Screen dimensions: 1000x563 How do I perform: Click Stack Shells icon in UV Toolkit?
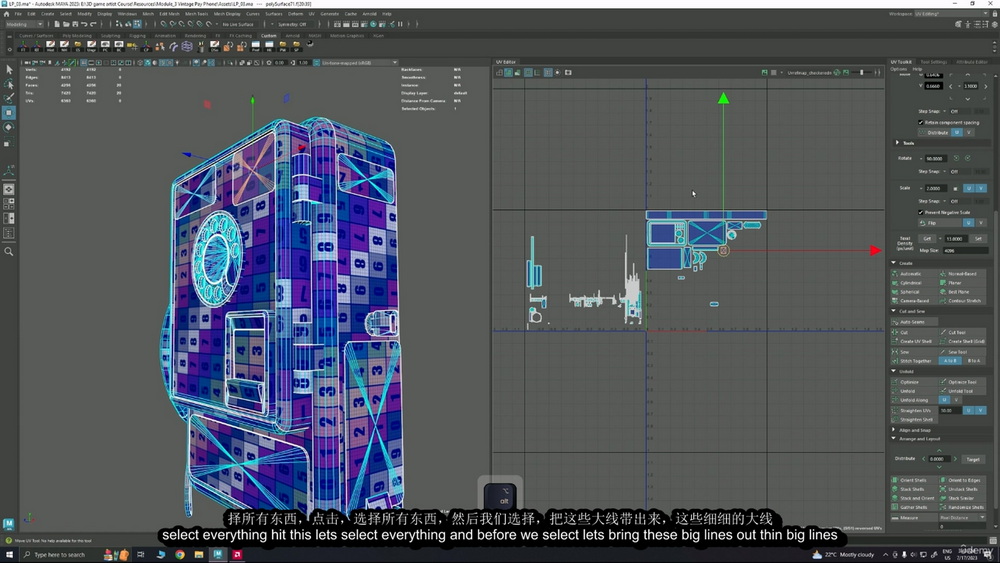(895, 489)
